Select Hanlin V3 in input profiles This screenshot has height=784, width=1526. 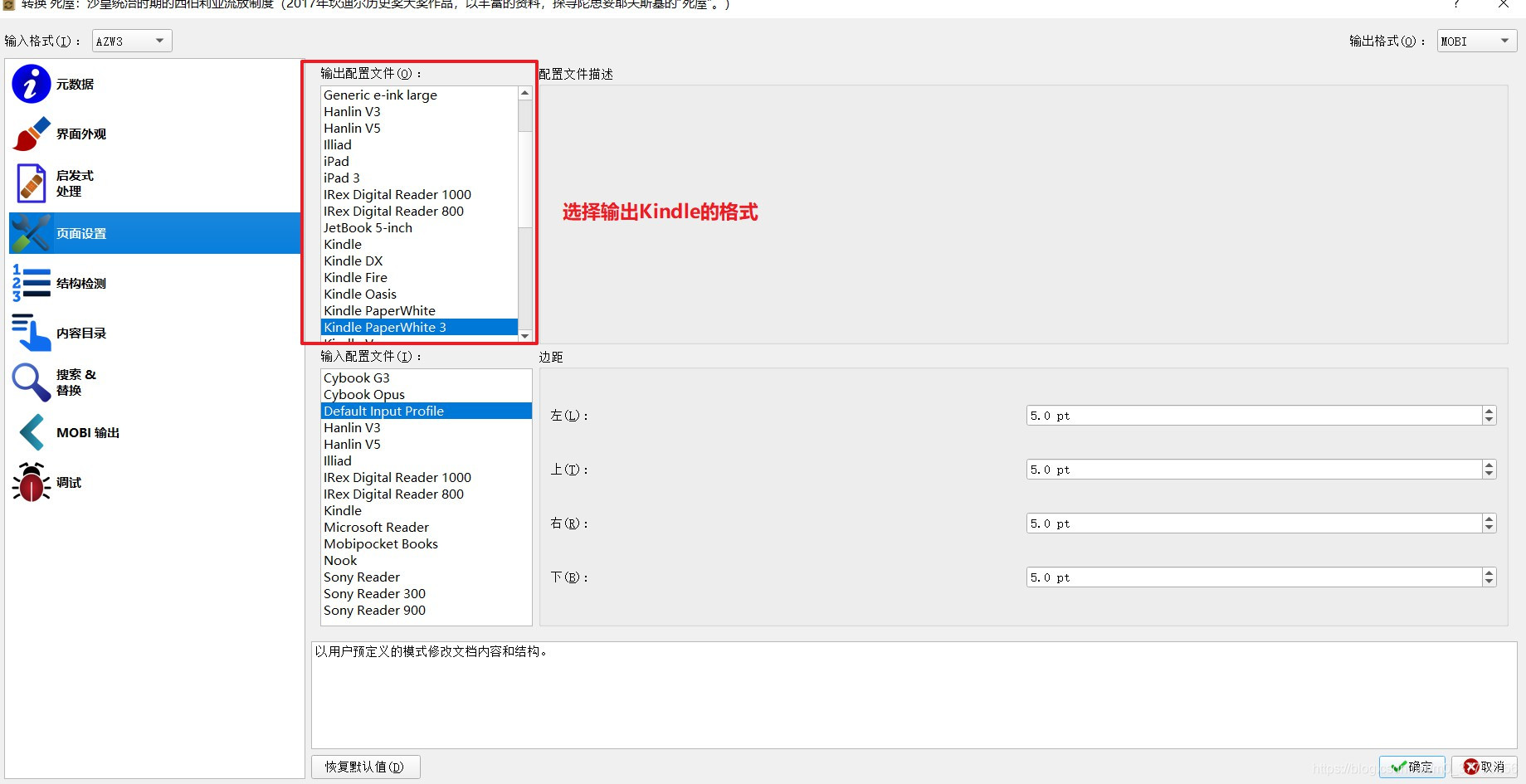point(427,427)
